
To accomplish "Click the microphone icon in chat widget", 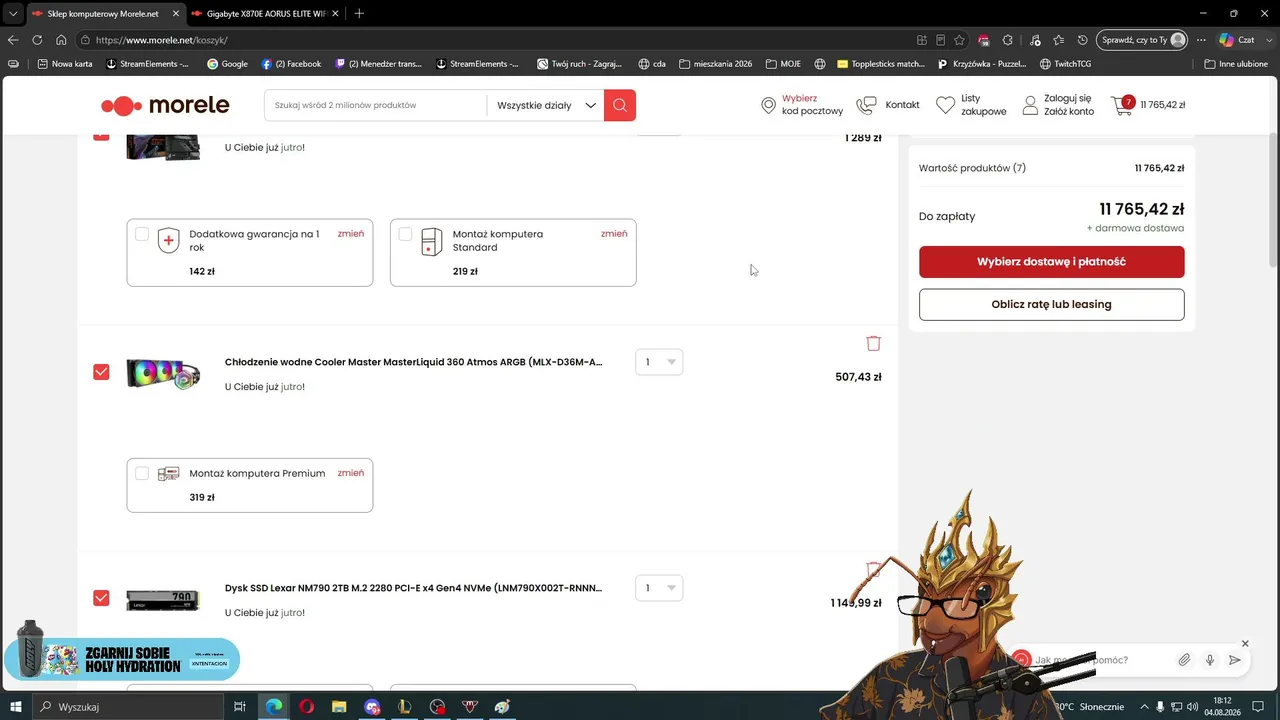I will [1210, 660].
